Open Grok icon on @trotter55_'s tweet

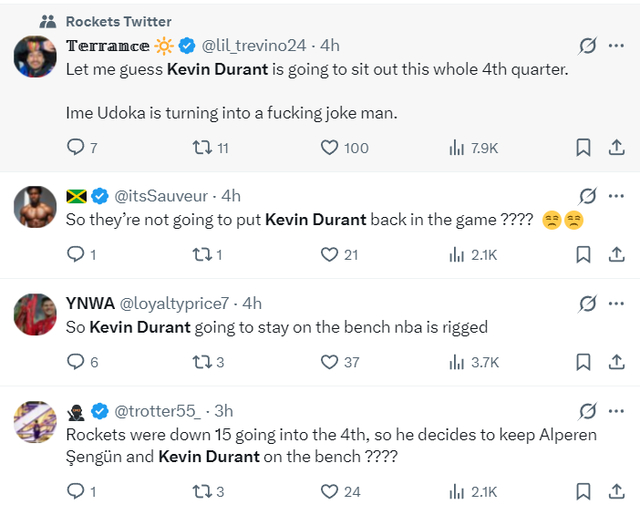tap(588, 411)
